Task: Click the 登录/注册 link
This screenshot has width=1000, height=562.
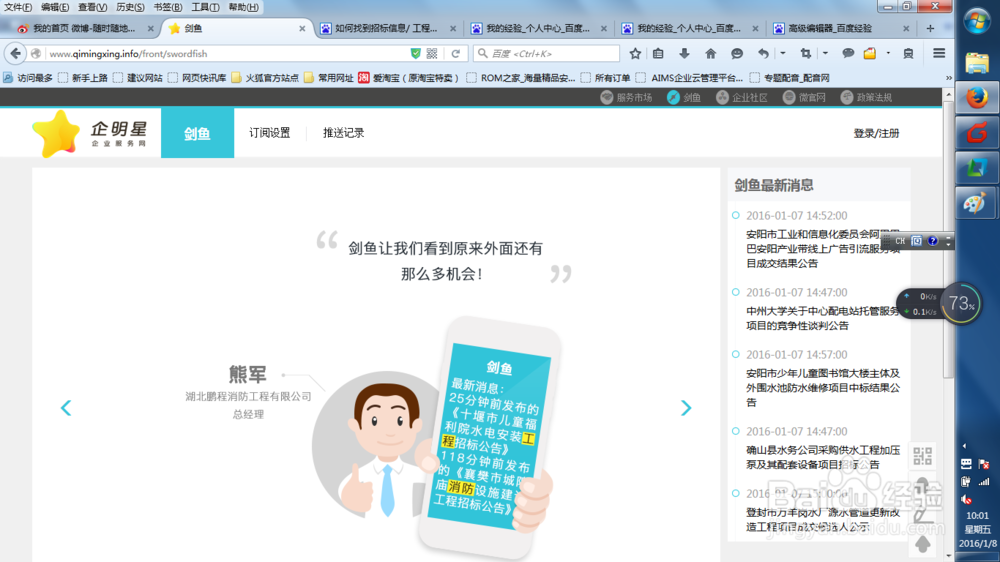Action: (x=876, y=133)
